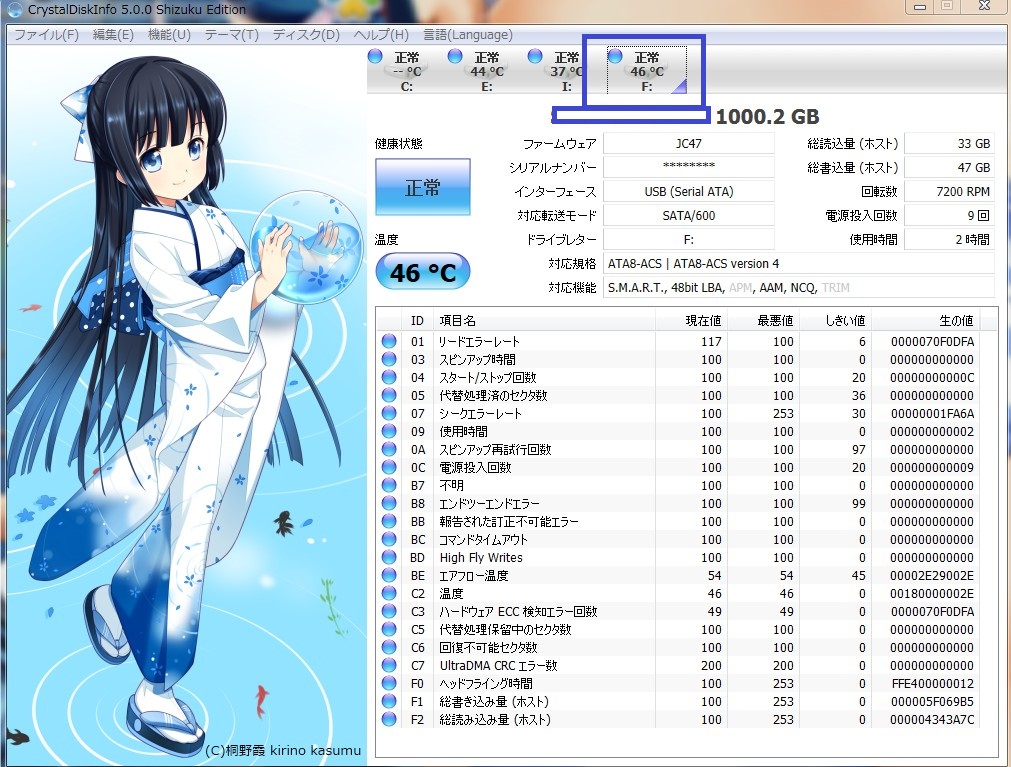Click status icon for 09 使用時間

click(389, 431)
